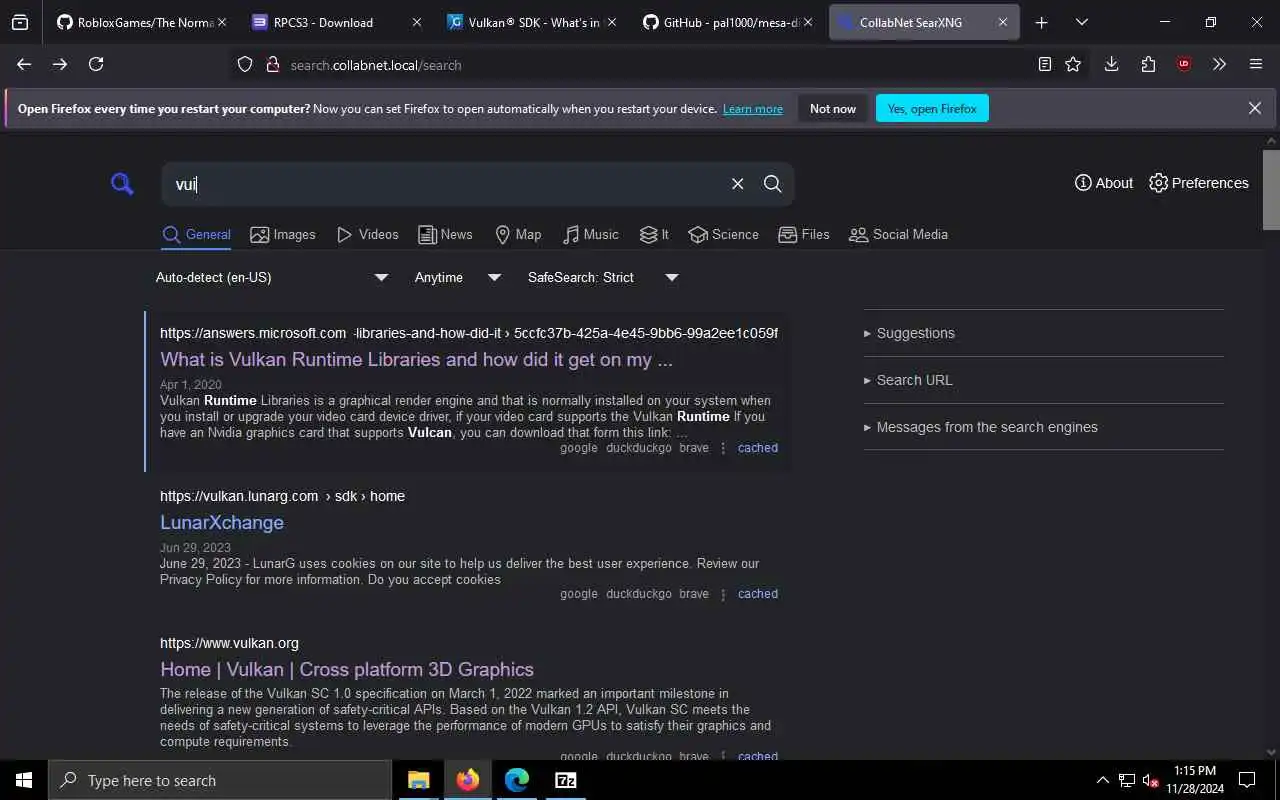
Task: Submit search with magnifier button
Action: (x=772, y=183)
